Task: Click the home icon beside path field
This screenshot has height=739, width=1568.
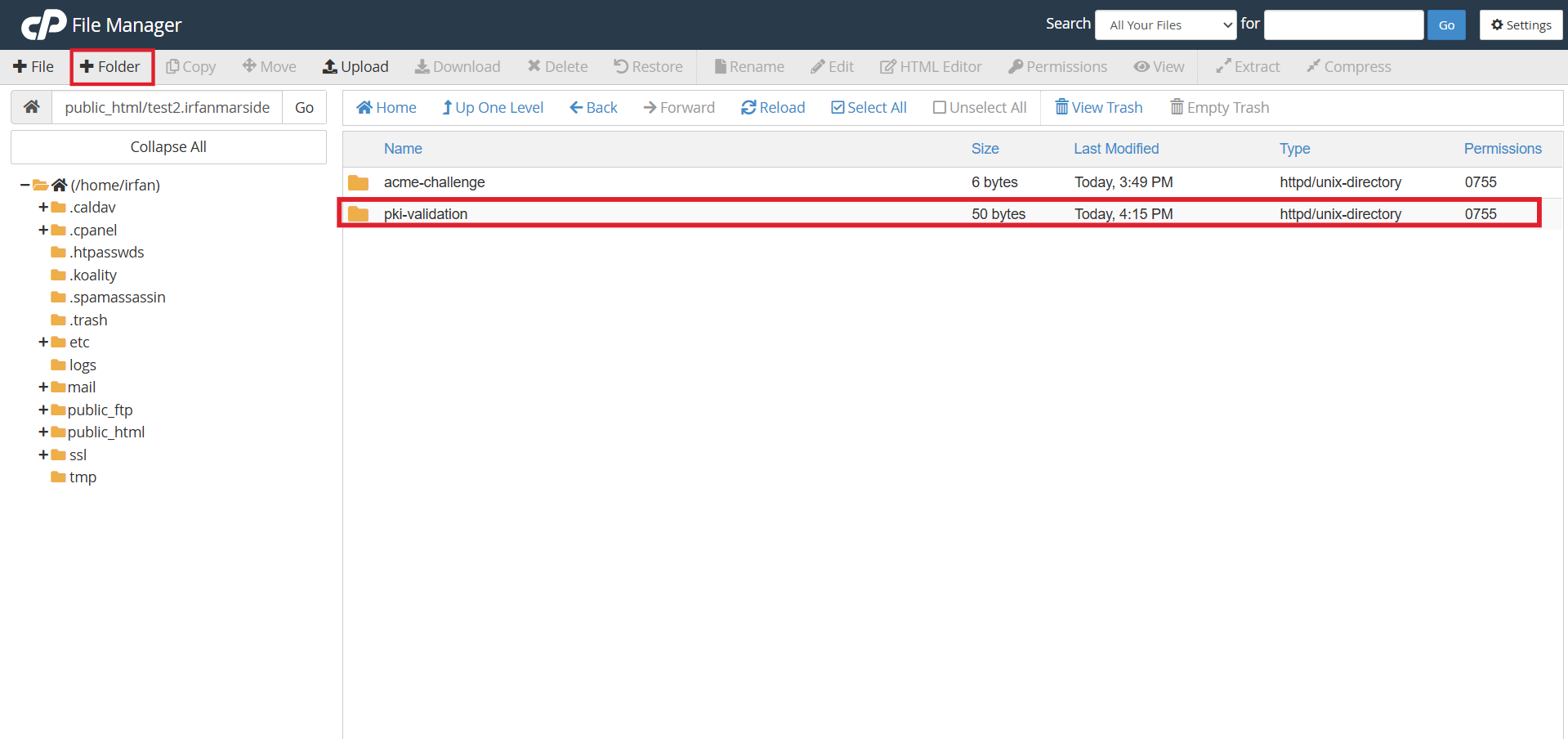Action: [32, 107]
